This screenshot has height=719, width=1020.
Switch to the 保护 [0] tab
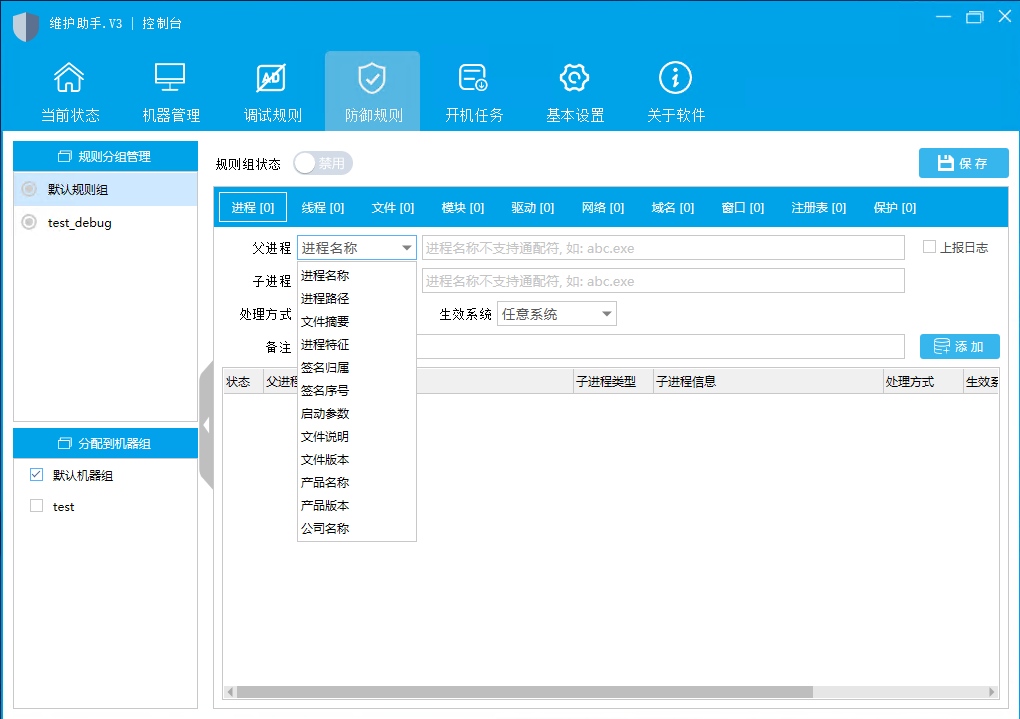pos(894,208)
